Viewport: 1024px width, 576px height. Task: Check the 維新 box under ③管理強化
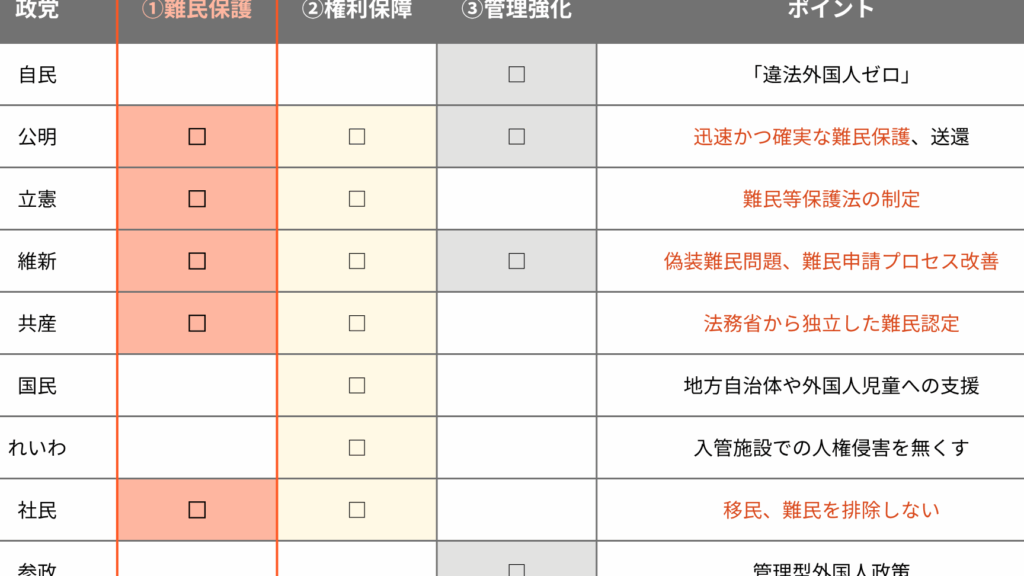click(x=516, y=261)
